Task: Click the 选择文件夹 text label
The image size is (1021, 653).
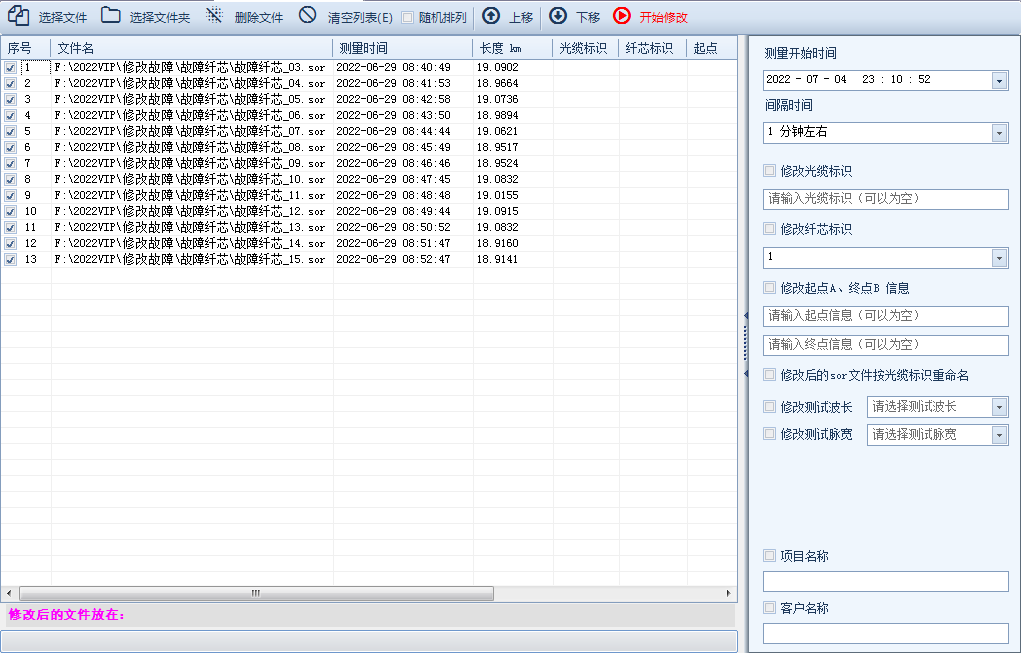Action: pos(160,17)
